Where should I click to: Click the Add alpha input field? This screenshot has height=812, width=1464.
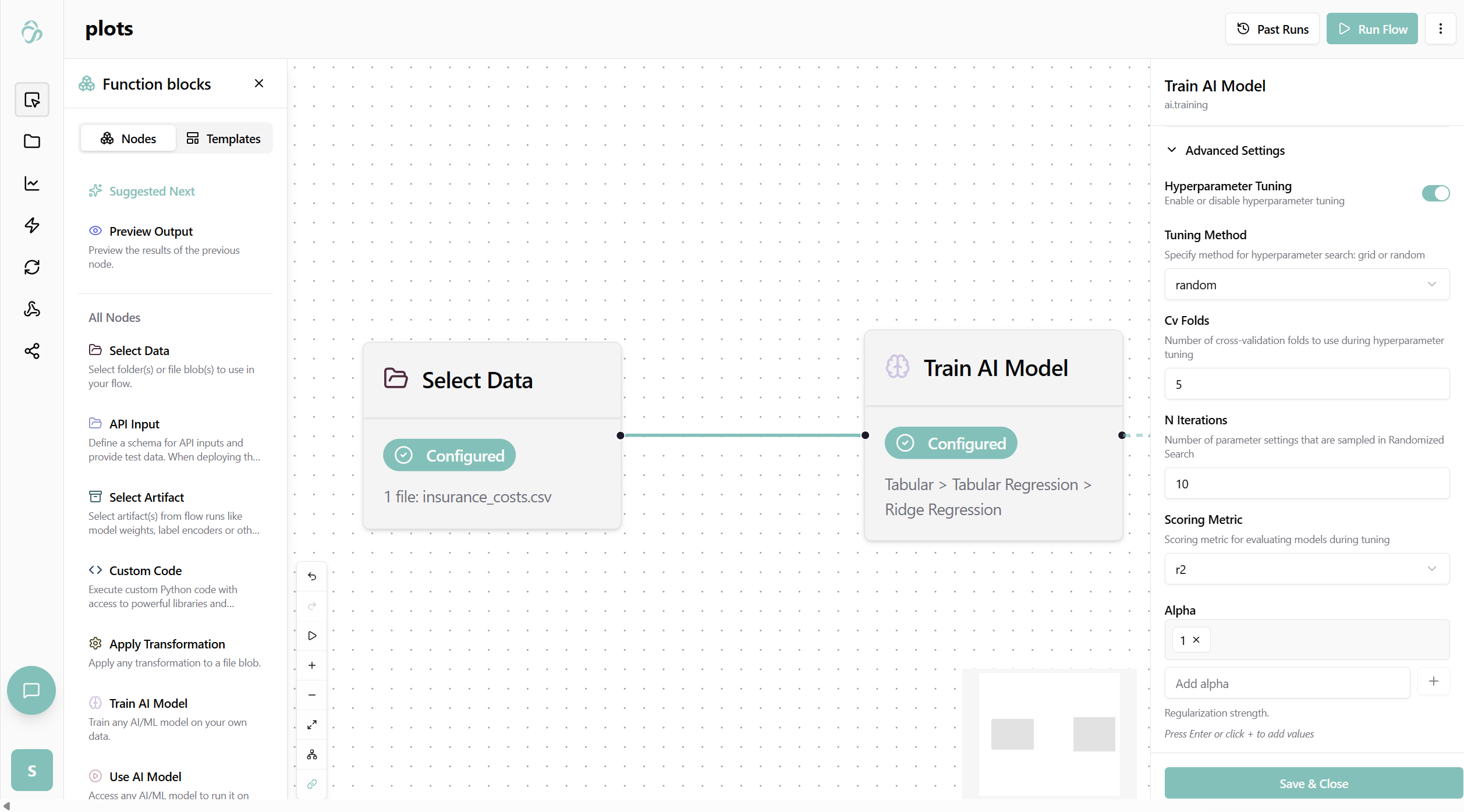[x=1286, y=683]
